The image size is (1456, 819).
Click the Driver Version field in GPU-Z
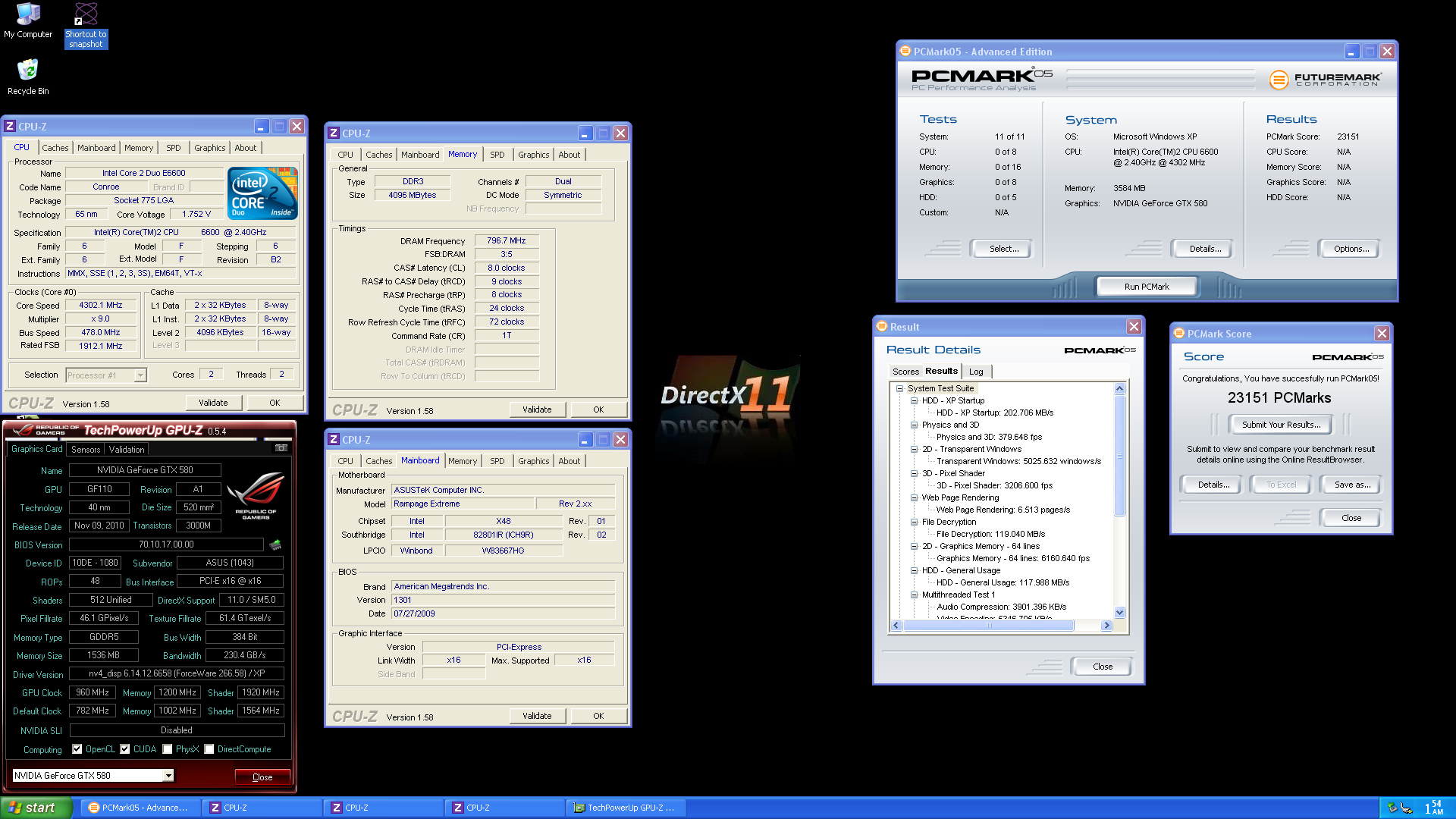point(177,673)
